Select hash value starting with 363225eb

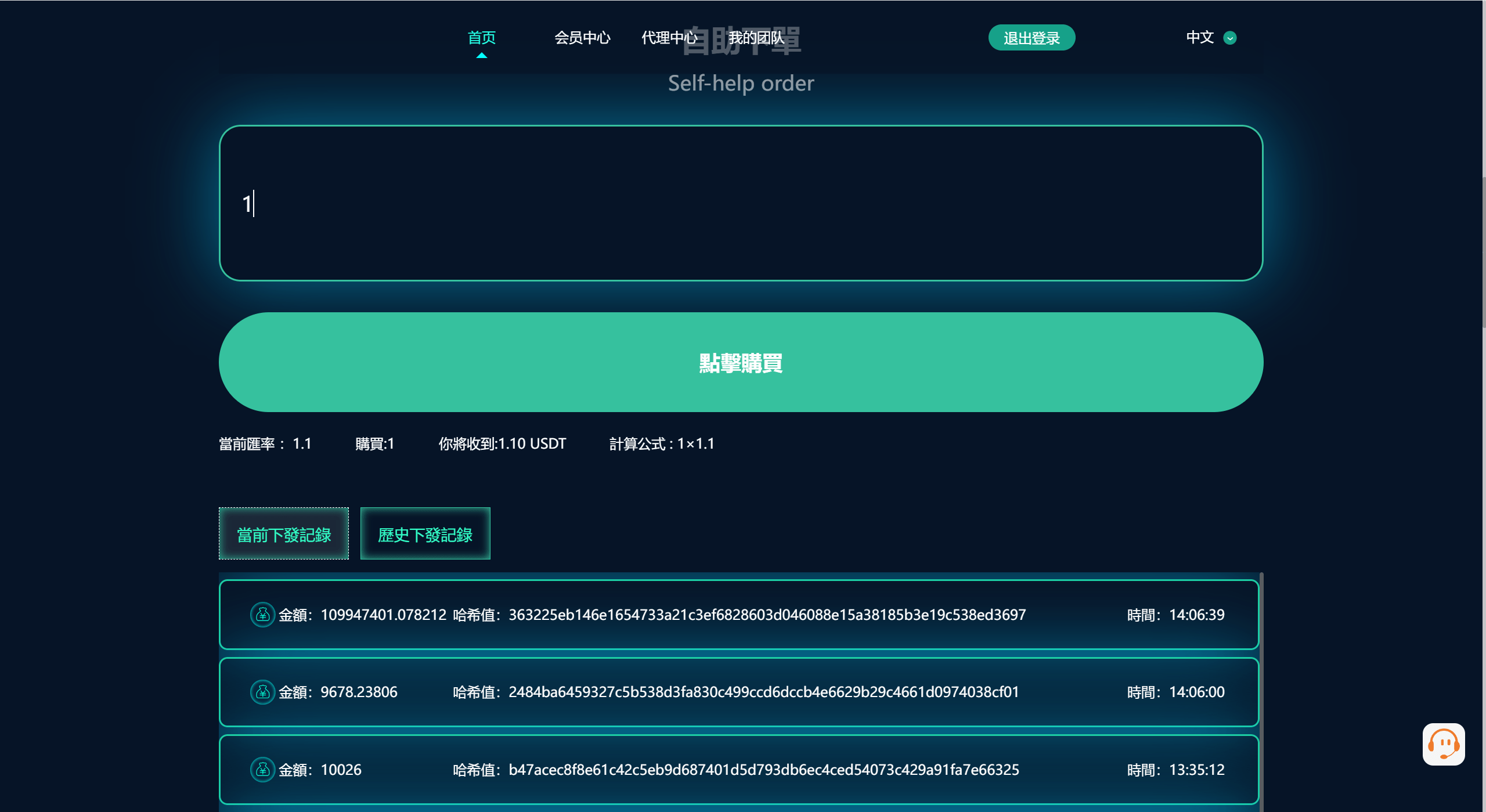click(x=767, y=615)
